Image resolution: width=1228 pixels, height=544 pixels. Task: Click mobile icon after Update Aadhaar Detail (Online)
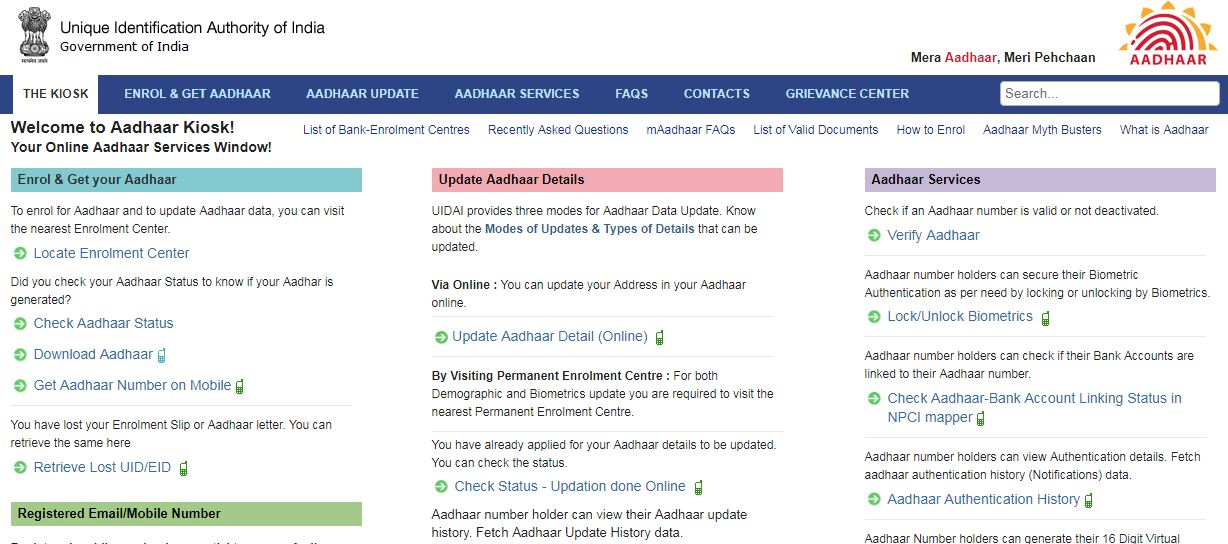tap(660, 337)
